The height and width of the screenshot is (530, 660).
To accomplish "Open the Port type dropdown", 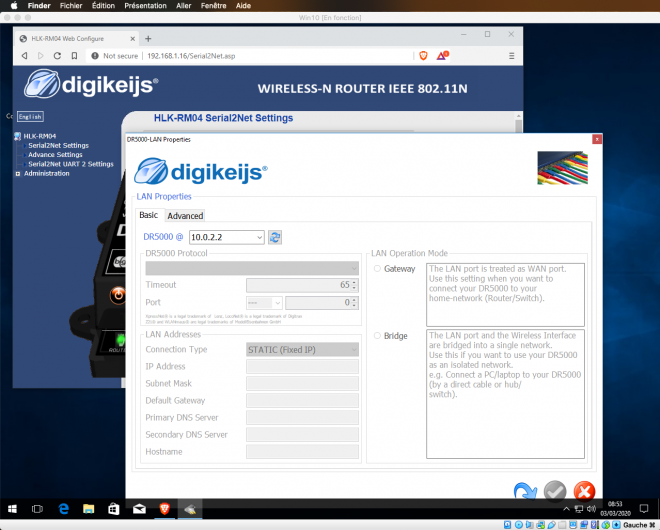I will tap(264, 303).
